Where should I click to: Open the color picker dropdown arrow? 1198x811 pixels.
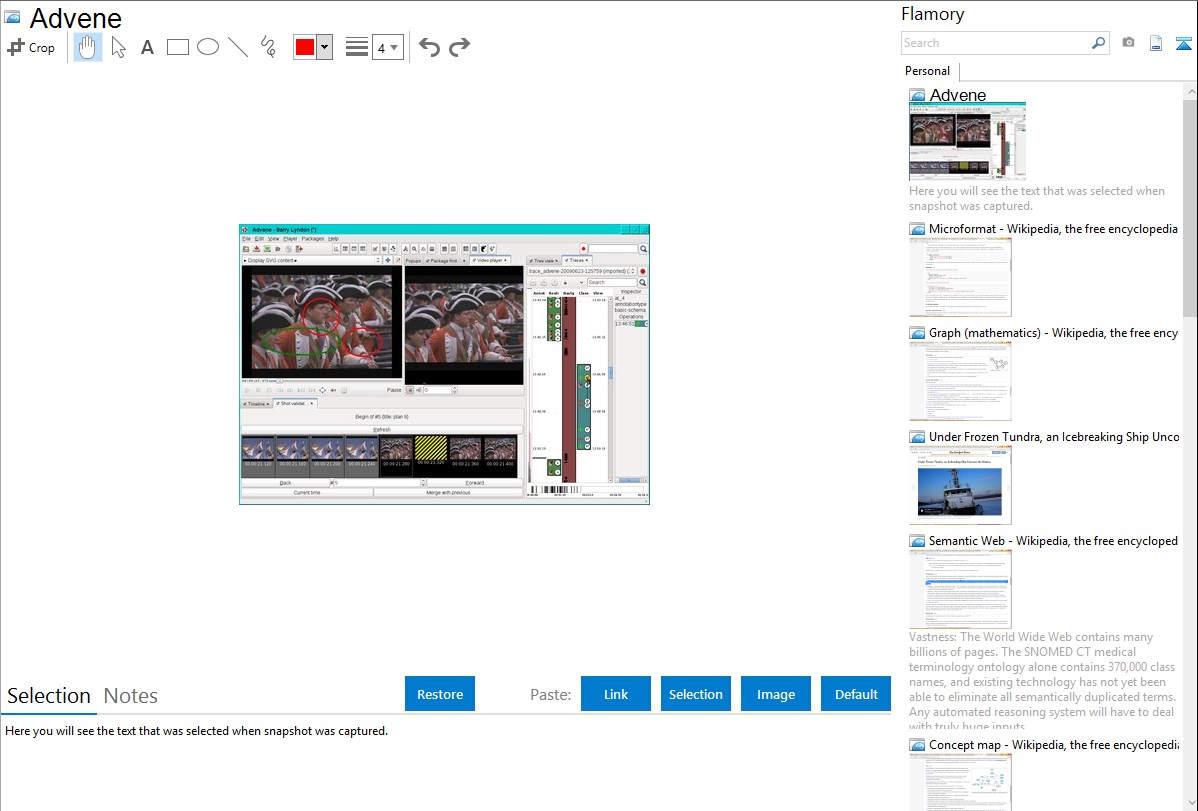coord(325,47)
